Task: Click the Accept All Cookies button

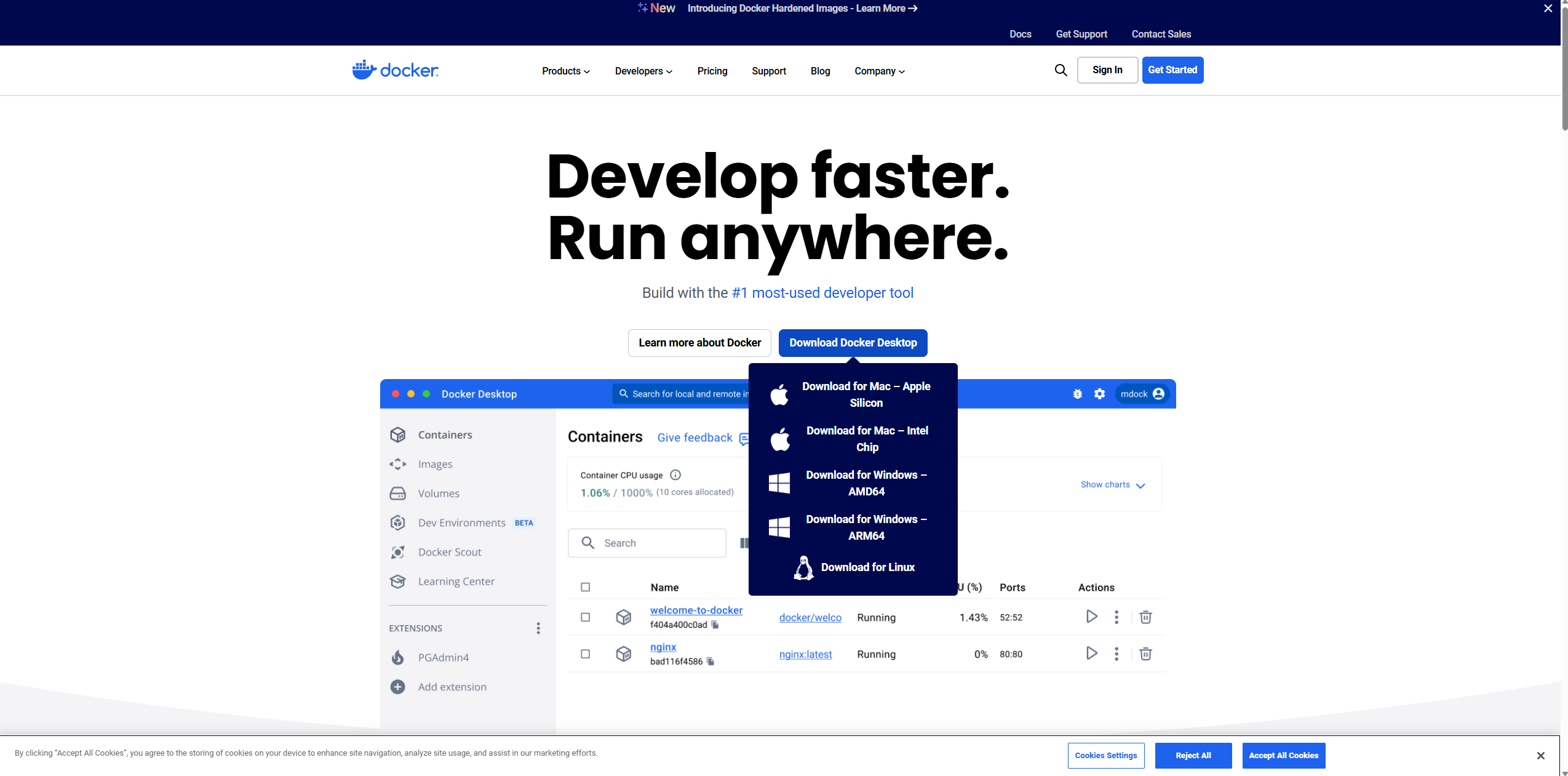Action: [x=1283, y=756]
